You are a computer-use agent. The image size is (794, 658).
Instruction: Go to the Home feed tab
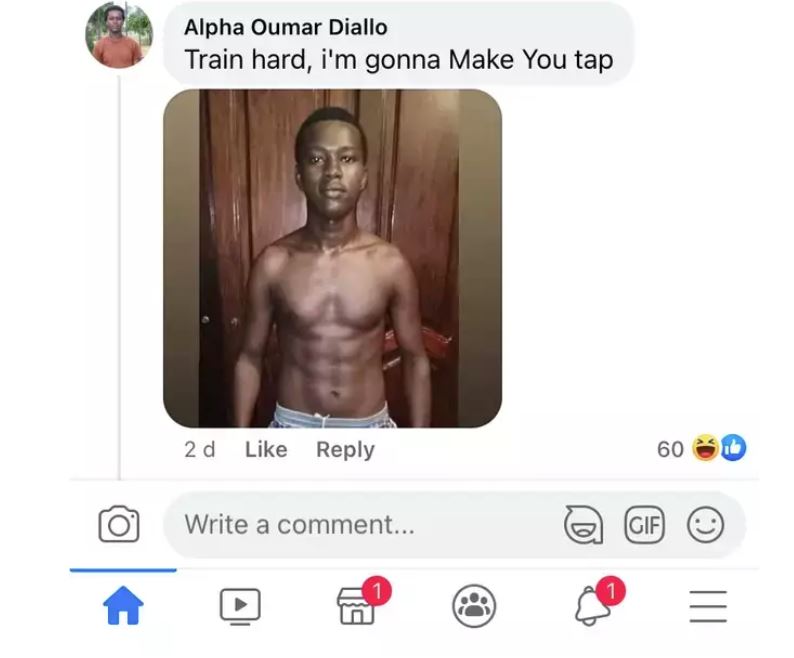pyautogui.click(x=123, y=605)
